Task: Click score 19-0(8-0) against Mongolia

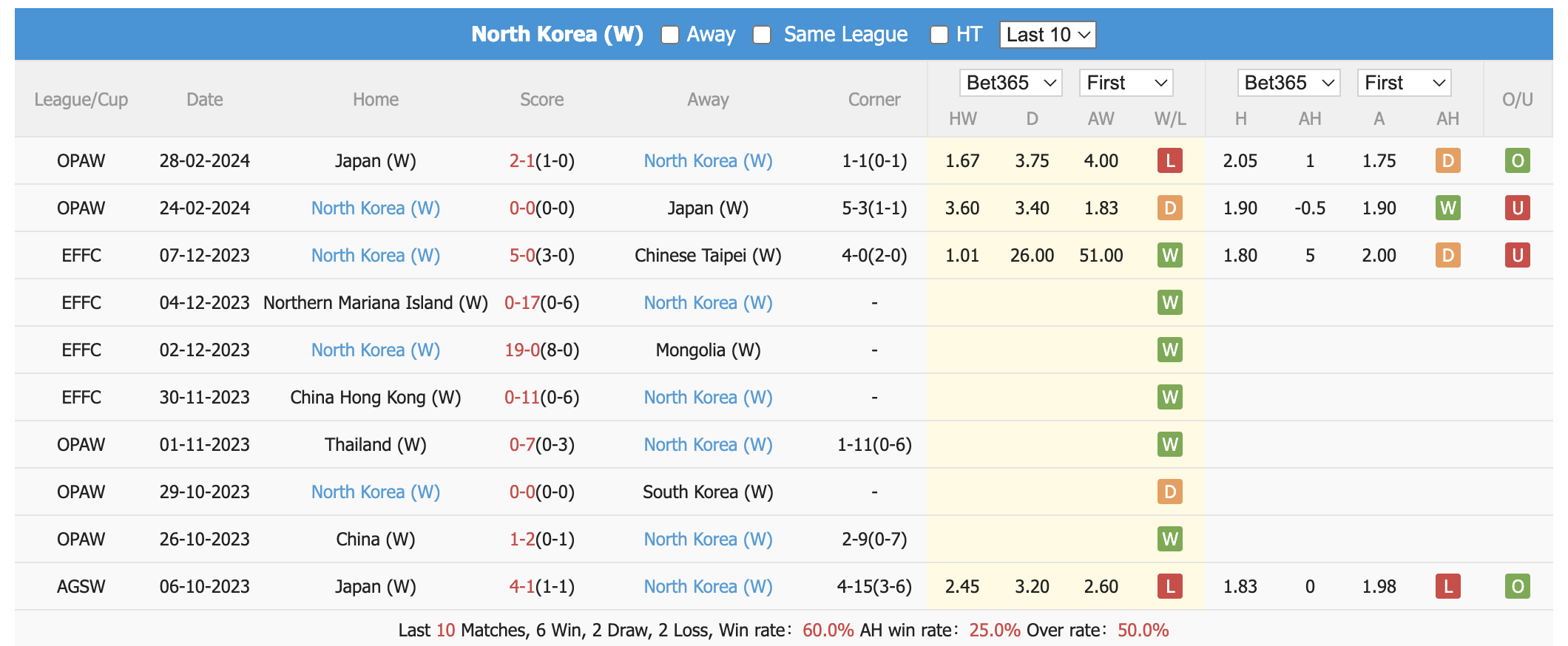Action: tap(542, 350)
